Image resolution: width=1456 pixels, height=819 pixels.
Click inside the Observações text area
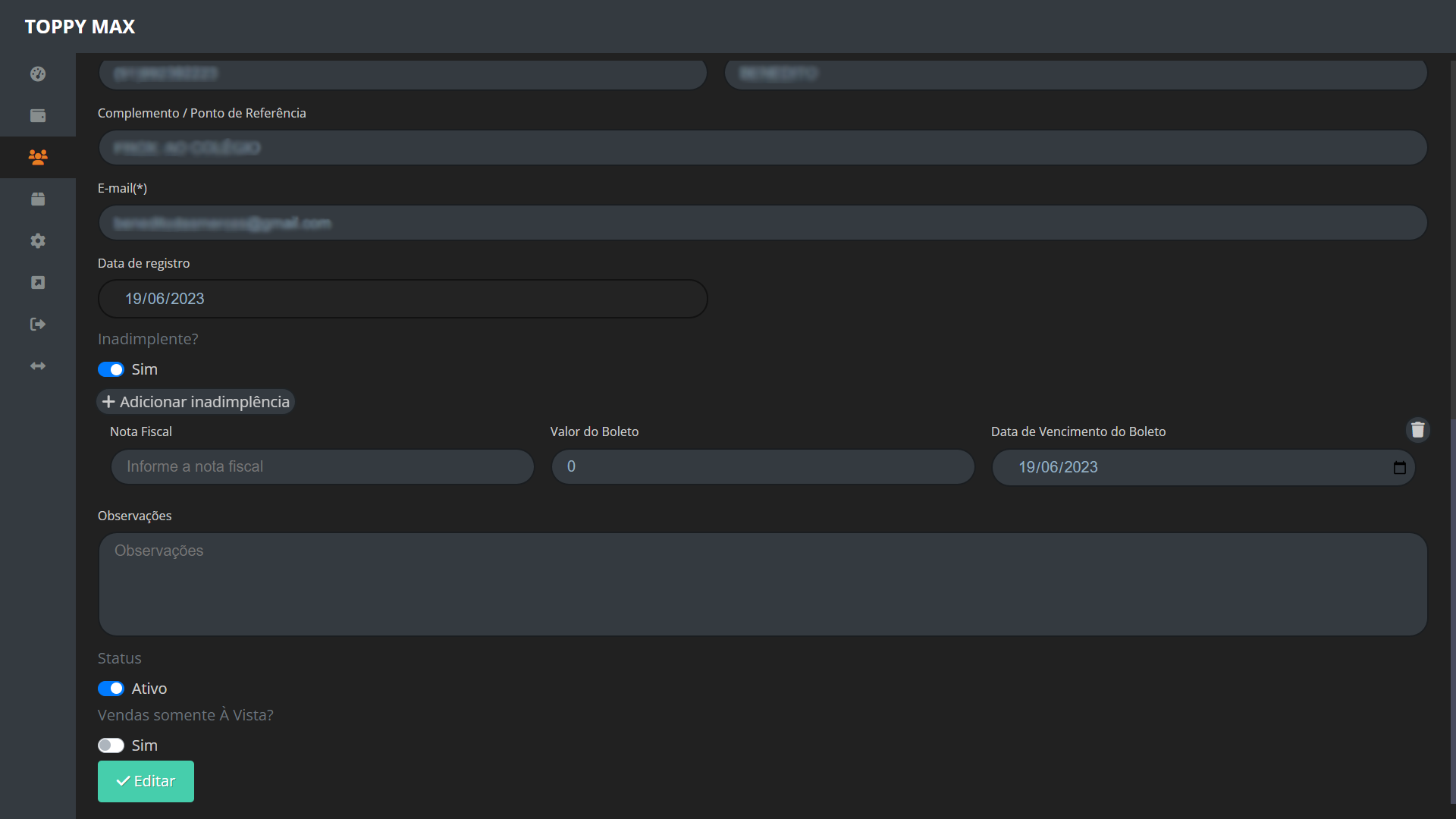762,584
